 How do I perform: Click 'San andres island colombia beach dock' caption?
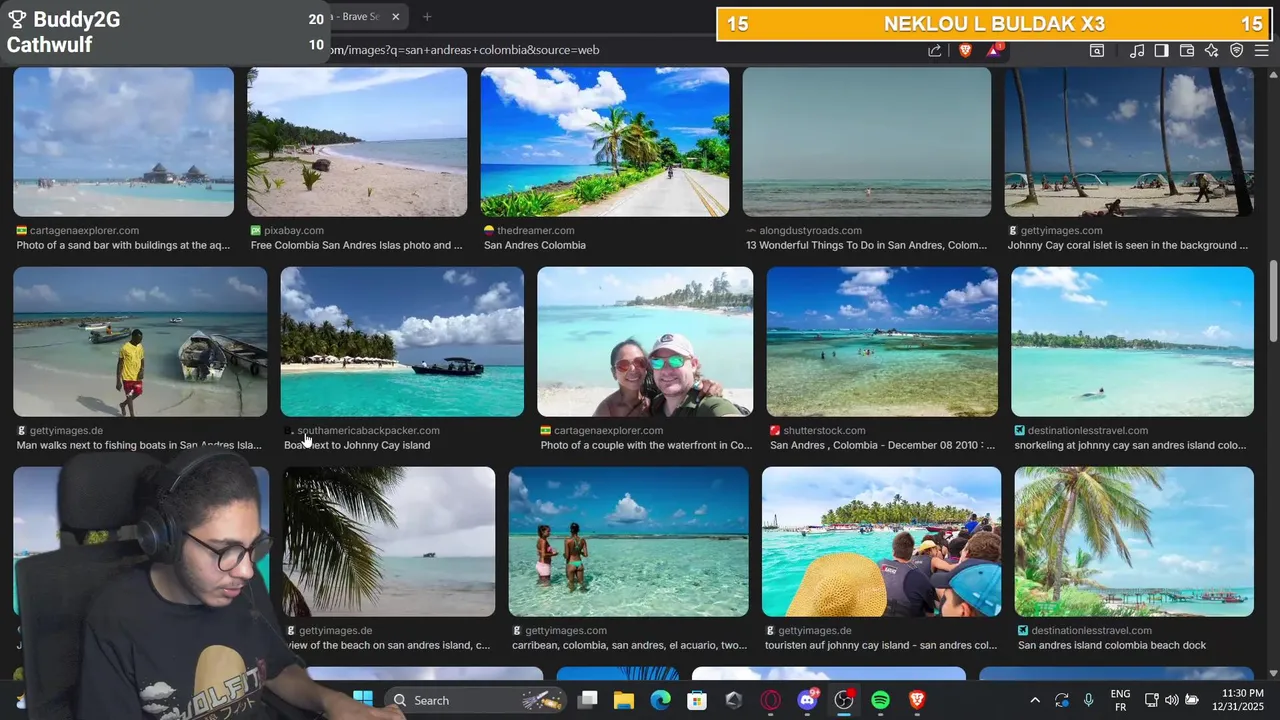(x=1112, y=645)
